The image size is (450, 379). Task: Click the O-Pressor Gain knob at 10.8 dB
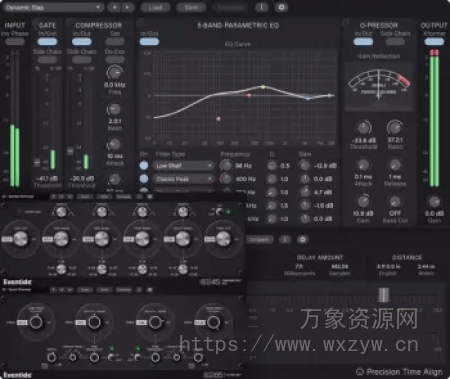[363, 201]
